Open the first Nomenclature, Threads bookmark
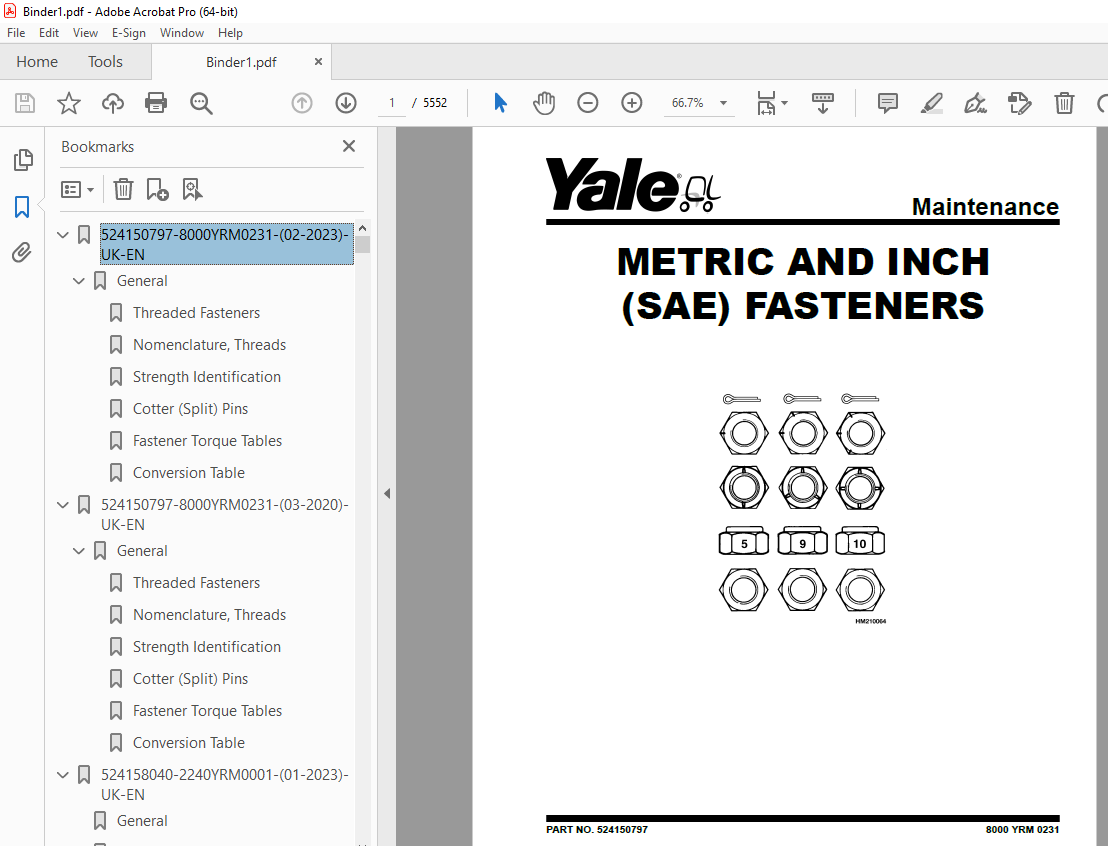 [x=209, y=345]
